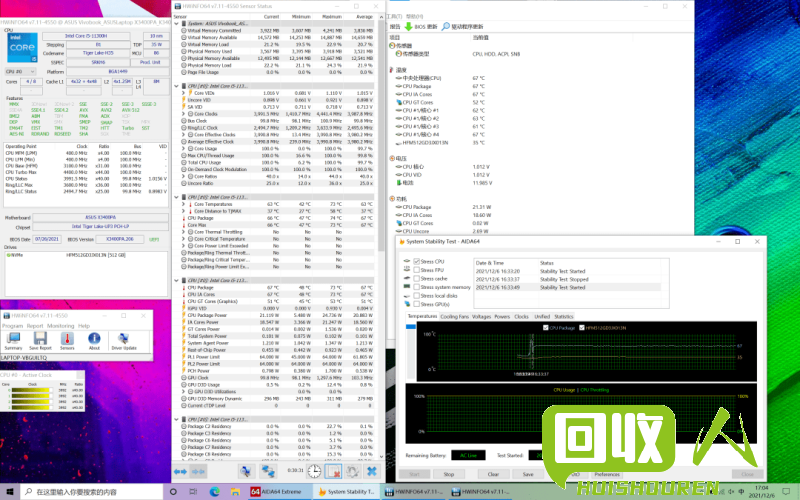
Task: Switch to the Cooling Fans tab
Action: pyautogui.click(x=454, y=317)
